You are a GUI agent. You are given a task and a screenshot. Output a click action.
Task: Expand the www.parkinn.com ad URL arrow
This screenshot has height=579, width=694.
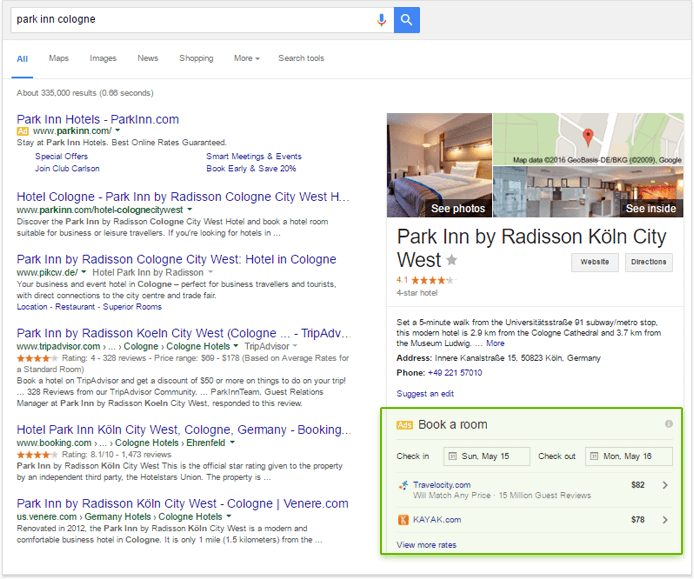(x=117, y=131)
